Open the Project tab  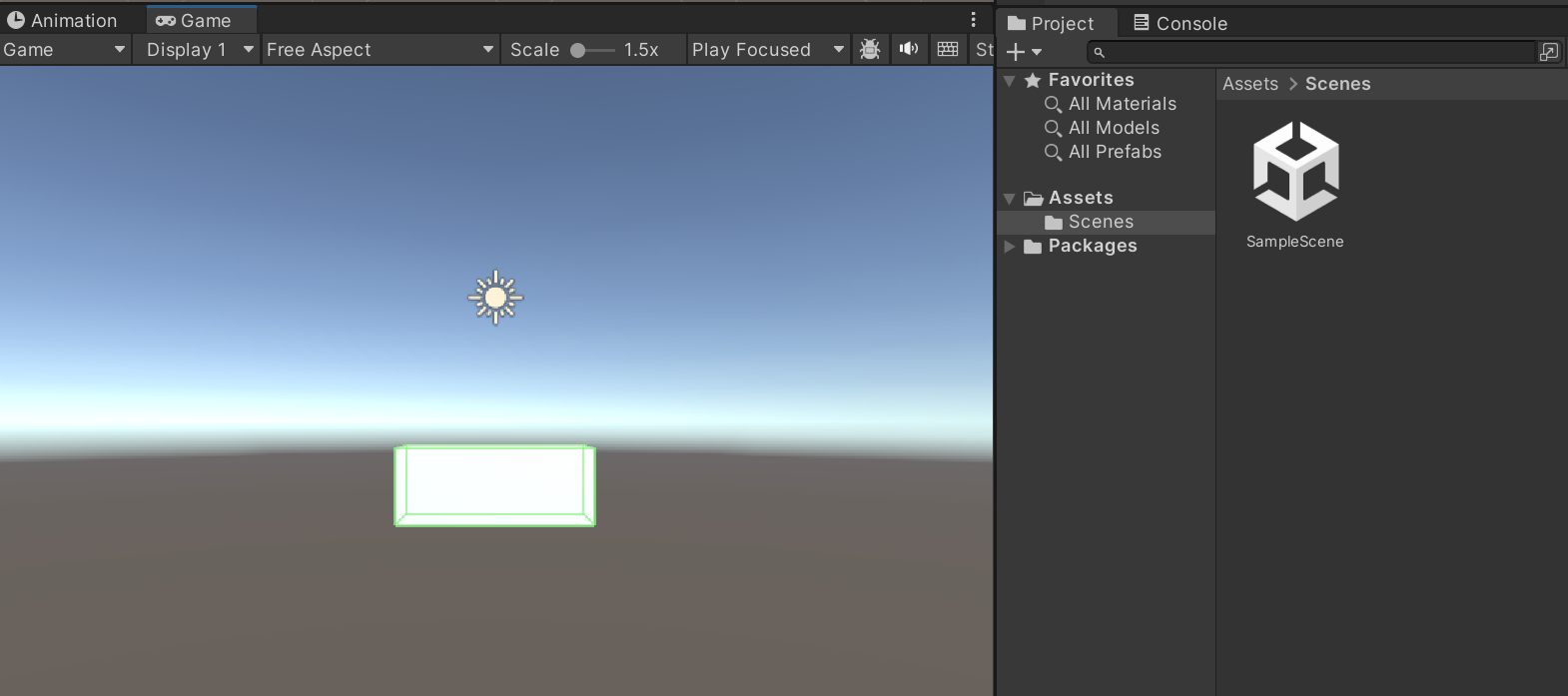click(1057, 23)
